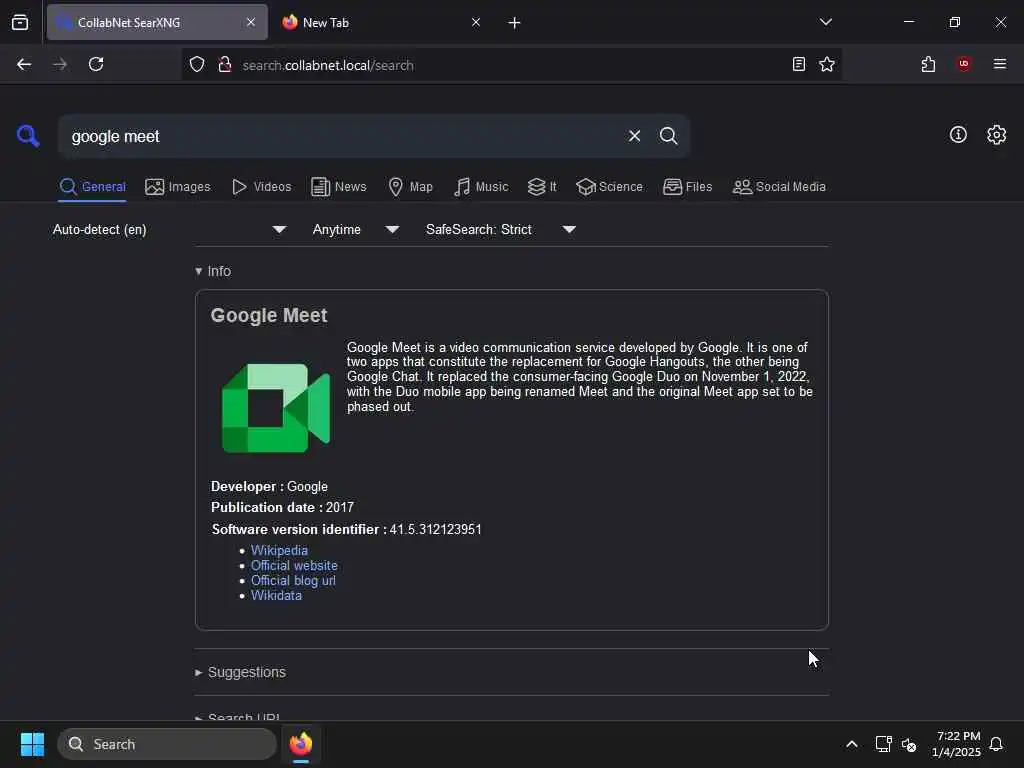Open SearXNG preferences gear
Viewport: 1024px width, 768px height.
click(x=997, y=135)
